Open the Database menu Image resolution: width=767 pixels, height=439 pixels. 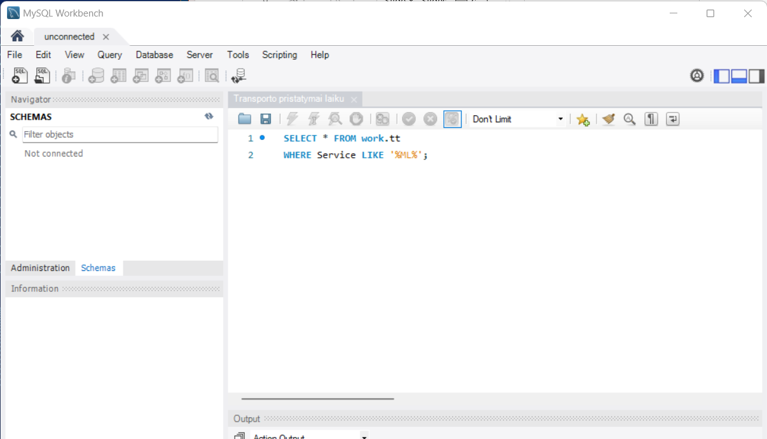[154, 55]
